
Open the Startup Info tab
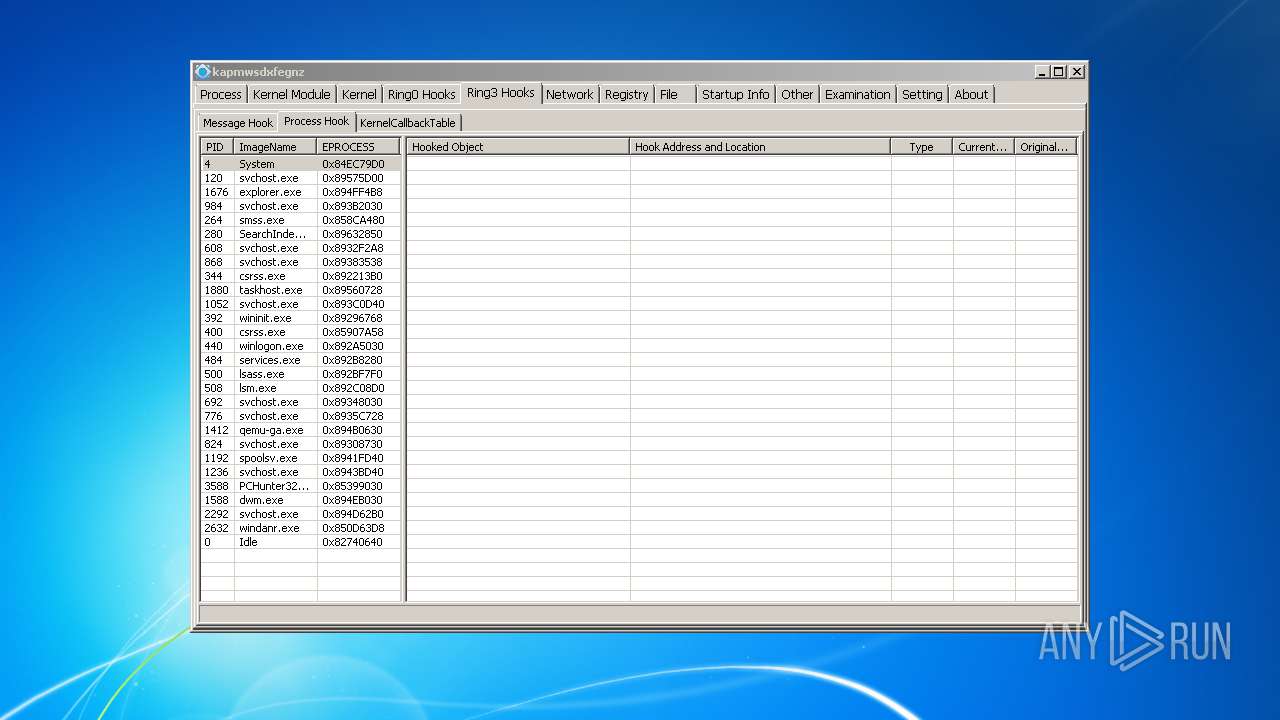pyautogui.click(x=736, y=94)
